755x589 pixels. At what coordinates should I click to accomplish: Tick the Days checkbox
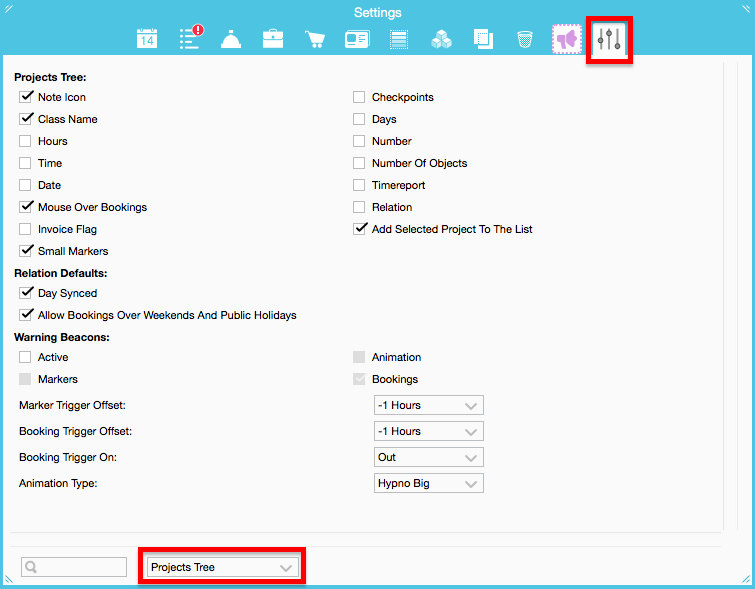point(359,119)
